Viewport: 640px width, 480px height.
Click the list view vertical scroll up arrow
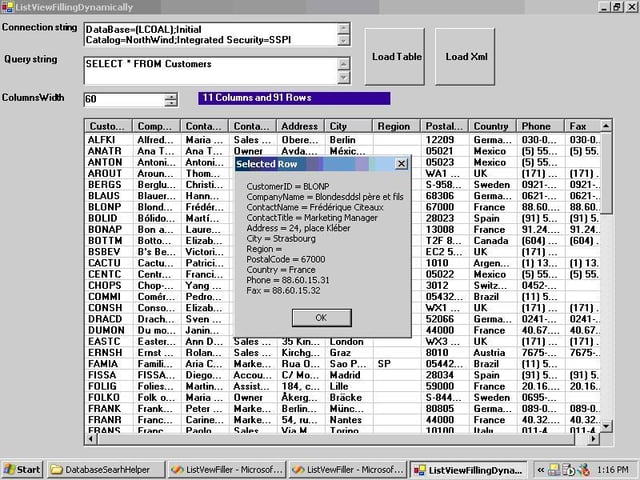(x=606, y=126)
